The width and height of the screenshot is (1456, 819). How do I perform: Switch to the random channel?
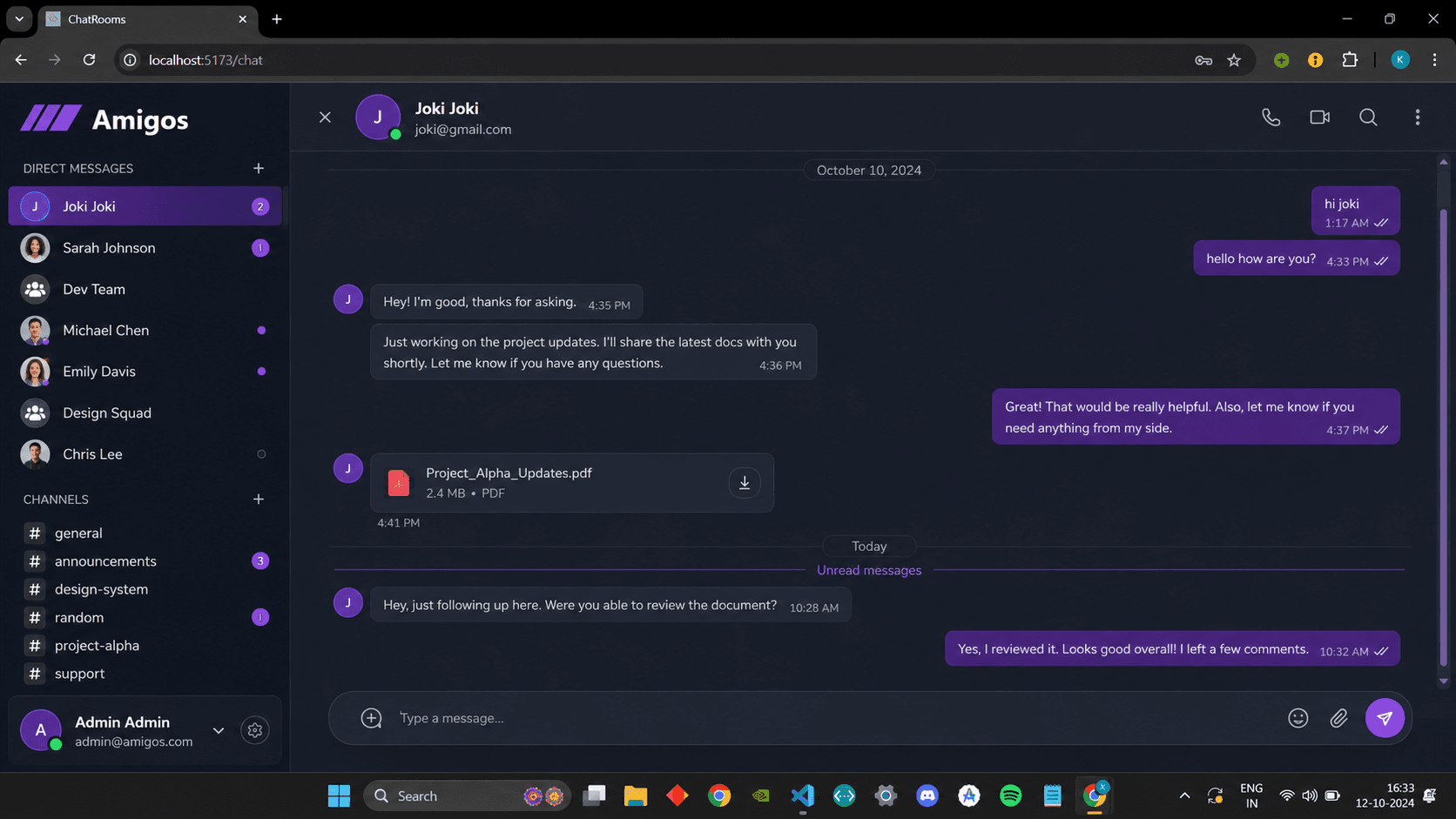pyautogui.click(x=145, y=617)
